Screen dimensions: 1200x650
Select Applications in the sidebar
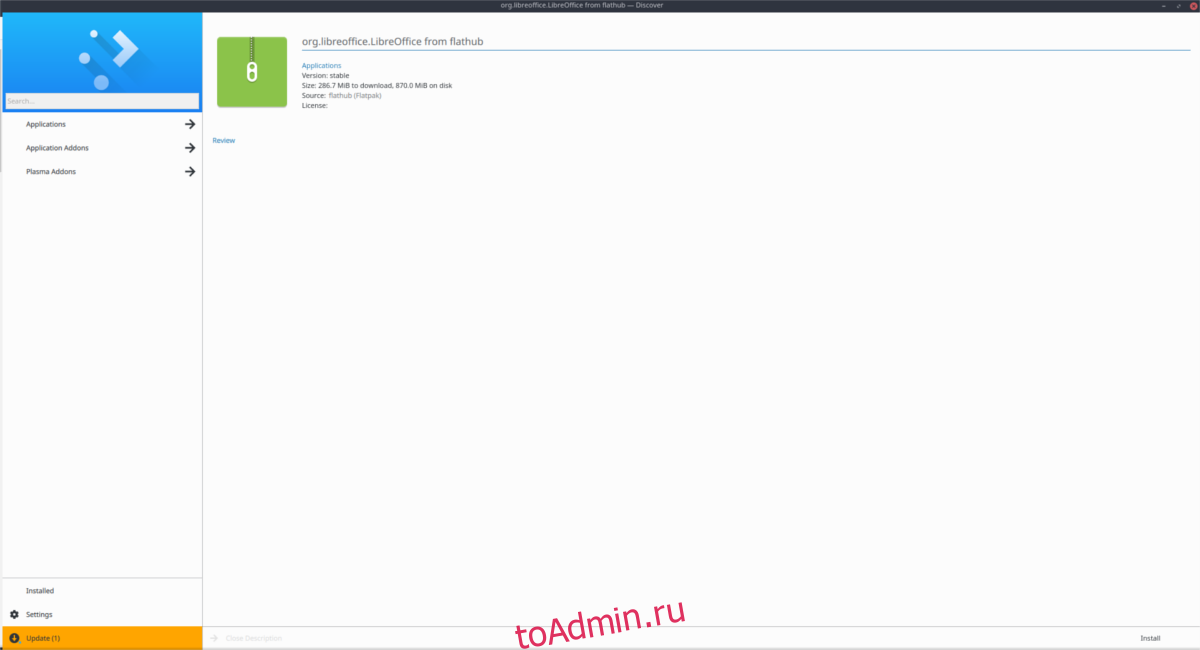(46, 124)
